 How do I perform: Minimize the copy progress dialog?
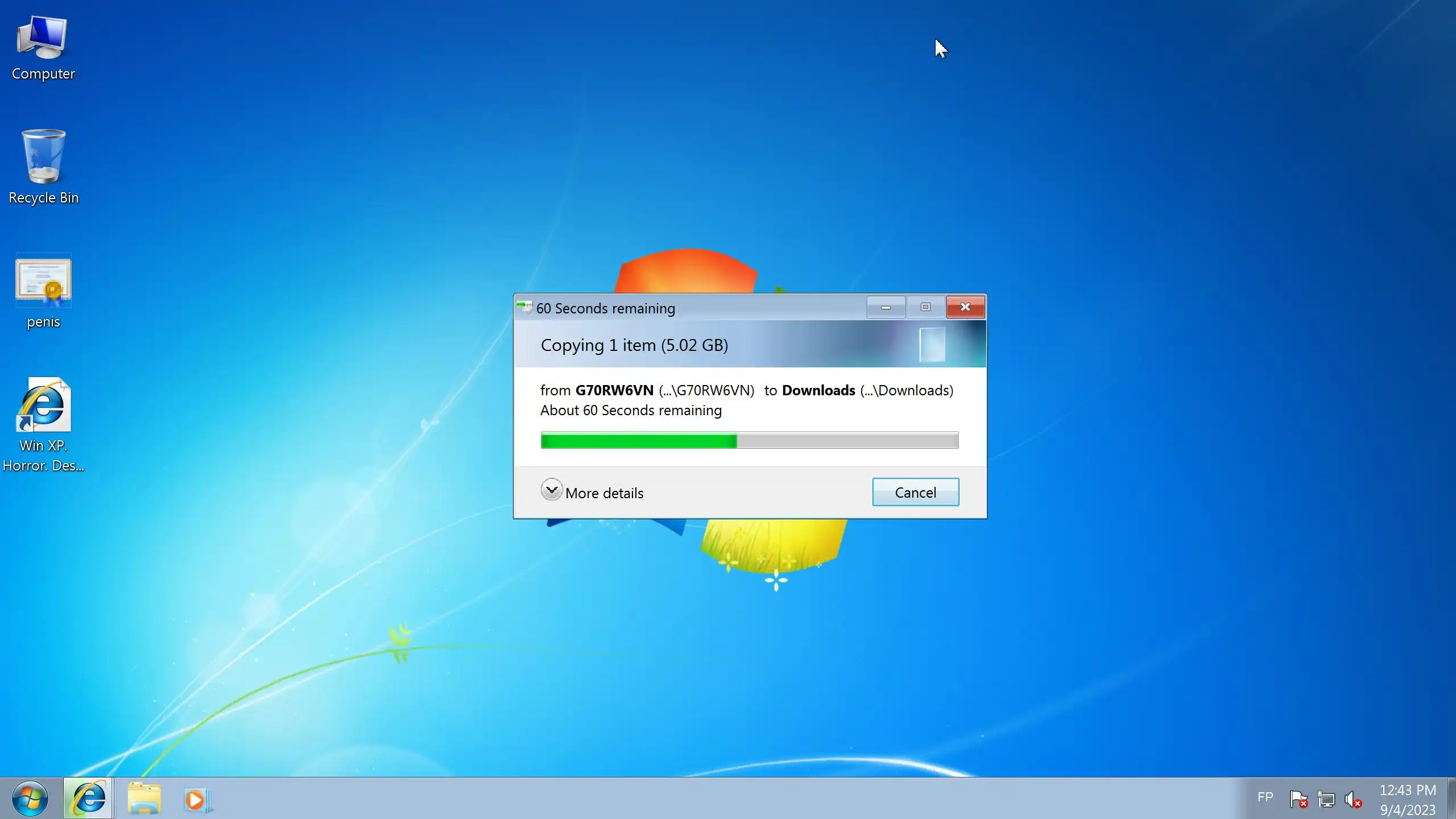click(885, 307)
